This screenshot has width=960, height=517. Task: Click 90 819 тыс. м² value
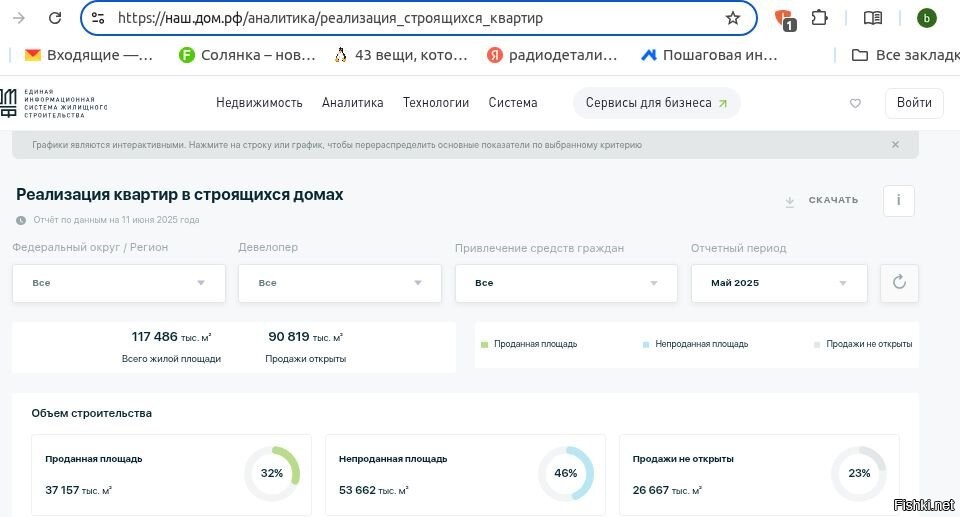(306, 337)
